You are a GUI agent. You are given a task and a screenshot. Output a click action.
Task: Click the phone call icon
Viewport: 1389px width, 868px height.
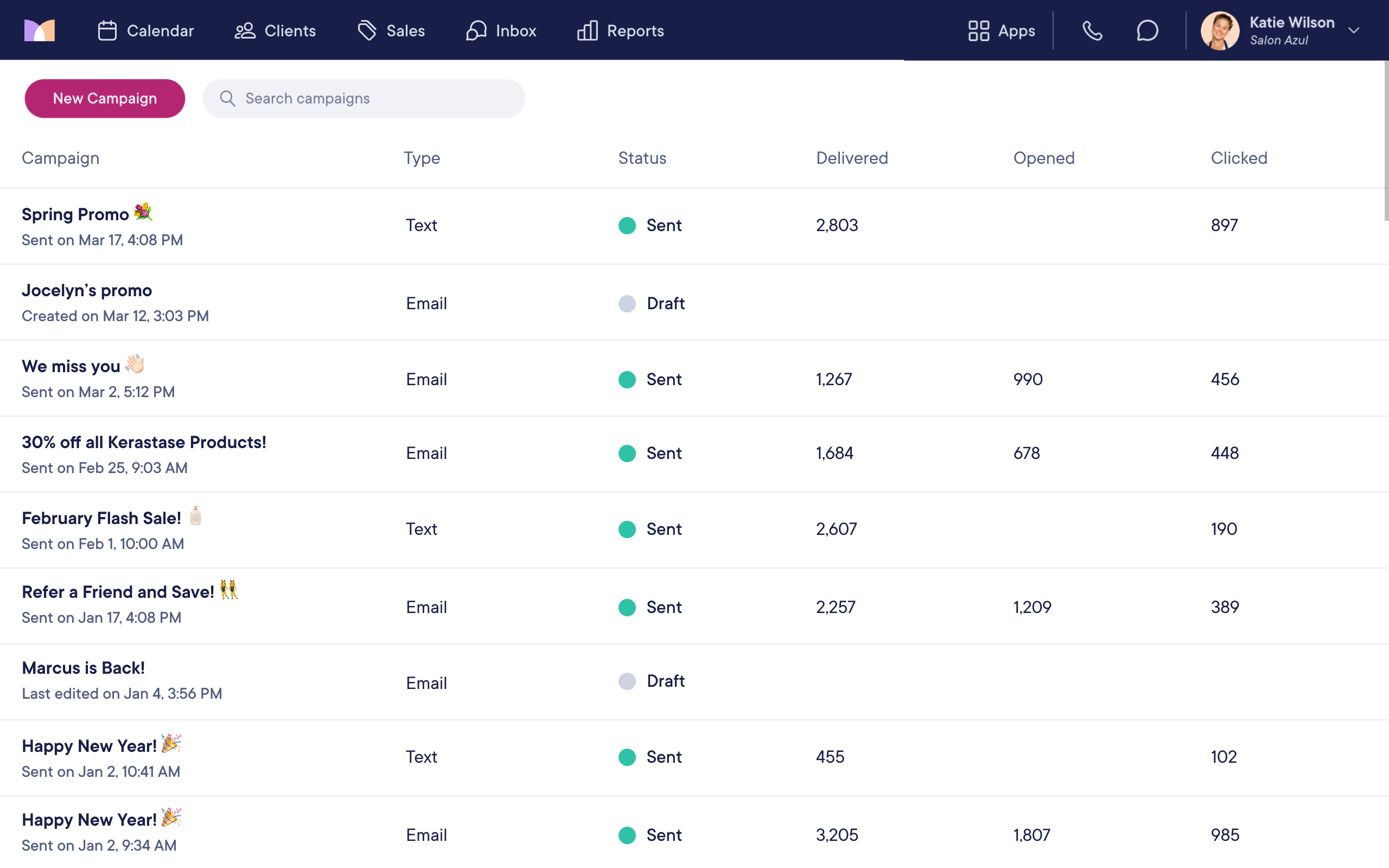[1092, 30]
